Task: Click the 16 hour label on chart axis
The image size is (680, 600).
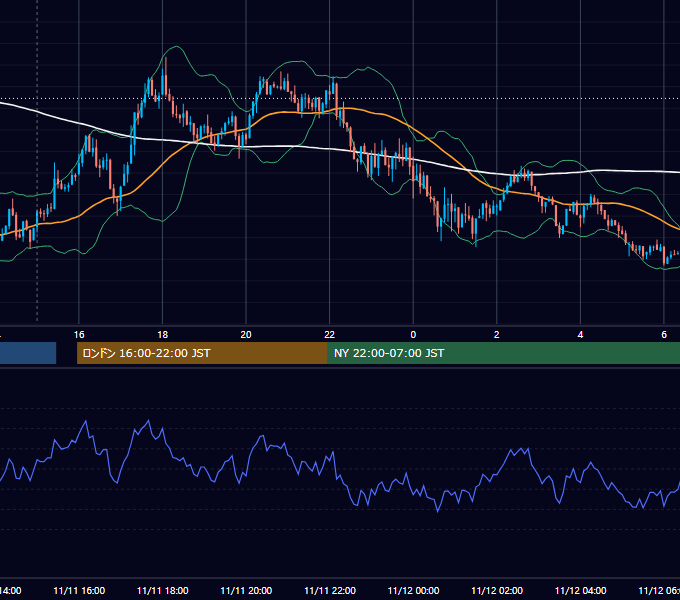Action: 79,335
